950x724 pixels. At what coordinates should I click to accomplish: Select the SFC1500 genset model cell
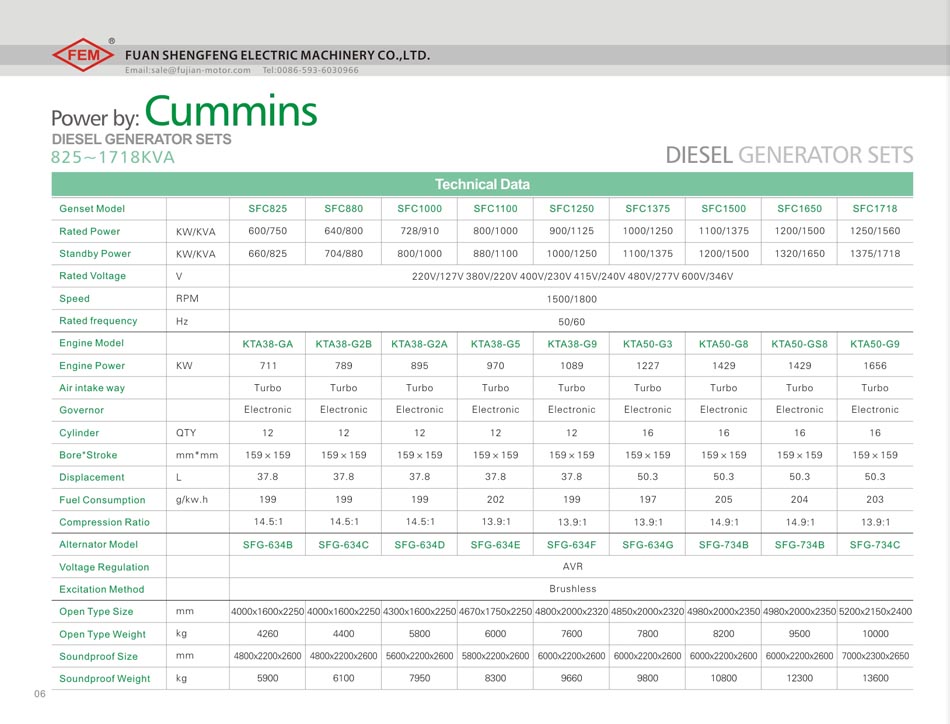(723, 208)
